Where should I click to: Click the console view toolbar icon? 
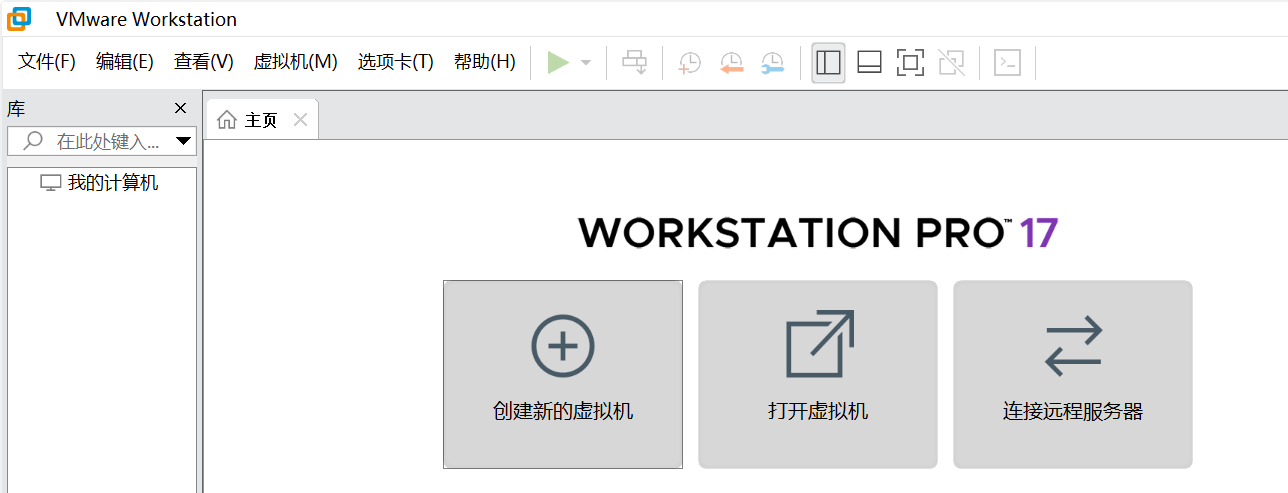tap(1008, 63)
